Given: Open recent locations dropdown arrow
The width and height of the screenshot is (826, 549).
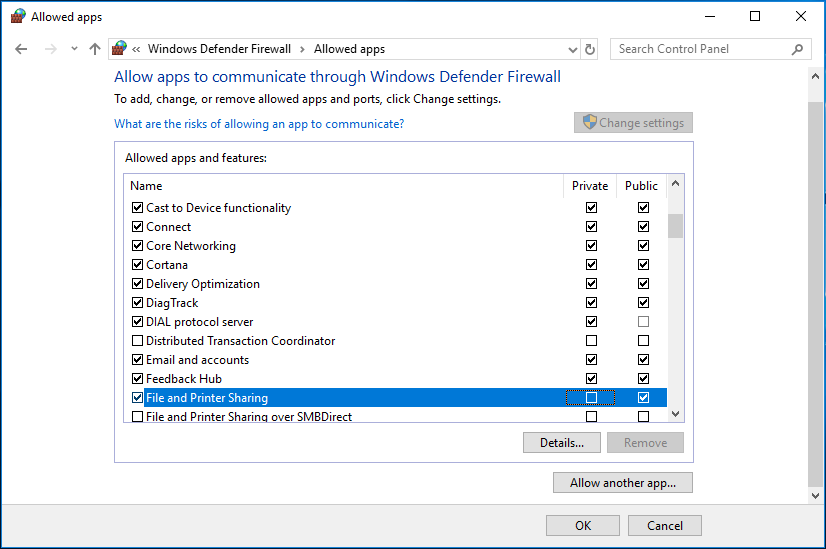Looking at the screenshot, I should click(74, 49).
